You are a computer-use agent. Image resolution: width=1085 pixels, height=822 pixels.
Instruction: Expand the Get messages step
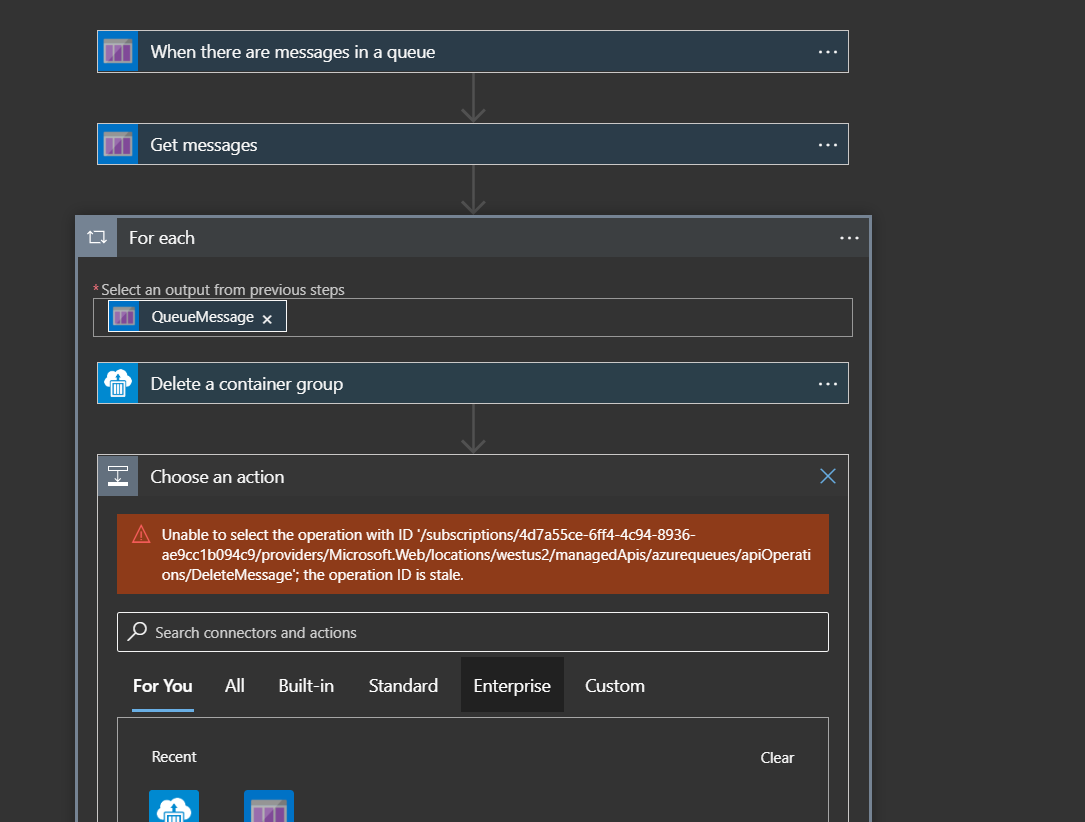(473, 145)
